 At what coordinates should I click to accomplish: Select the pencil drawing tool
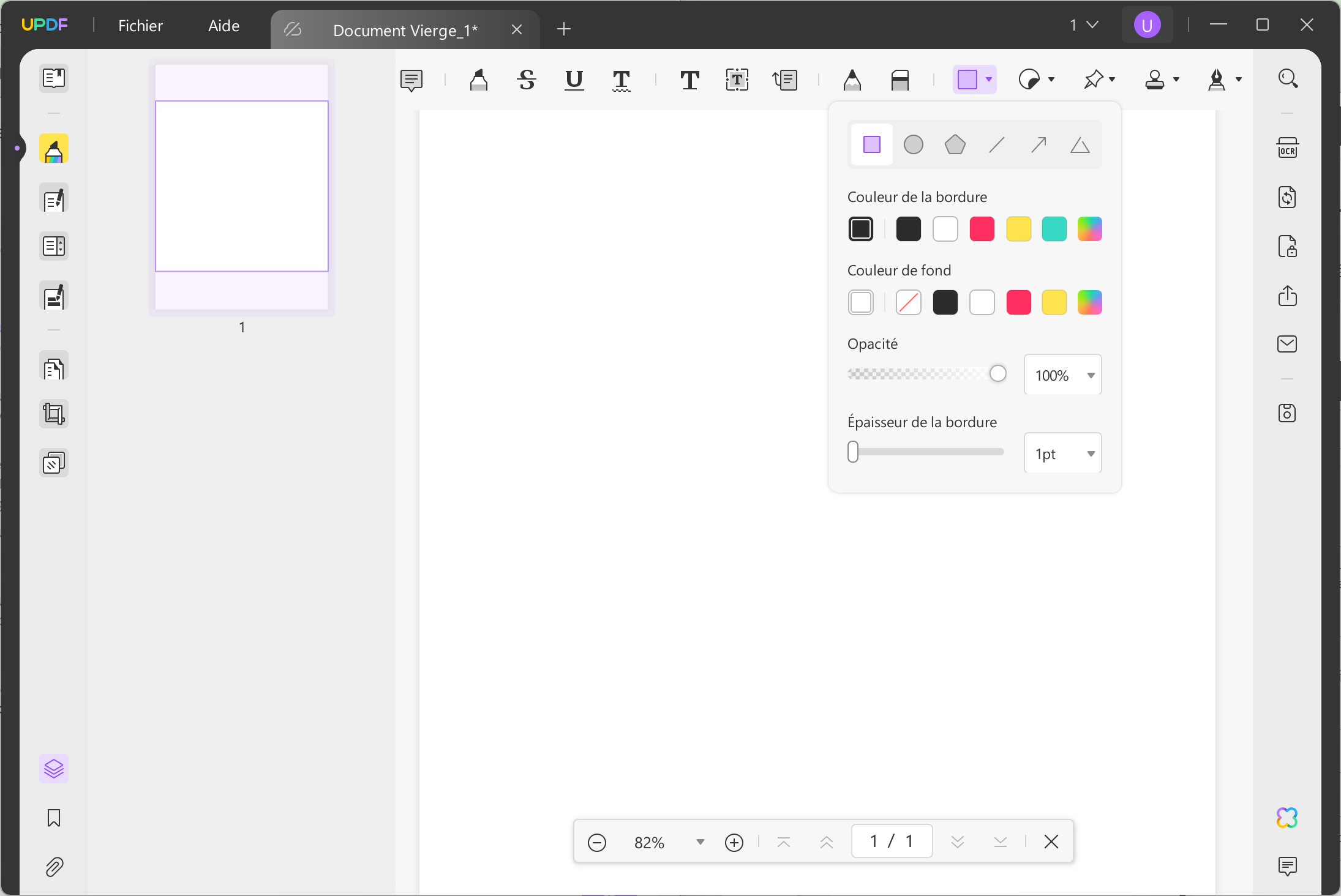[x=852, y=80]
